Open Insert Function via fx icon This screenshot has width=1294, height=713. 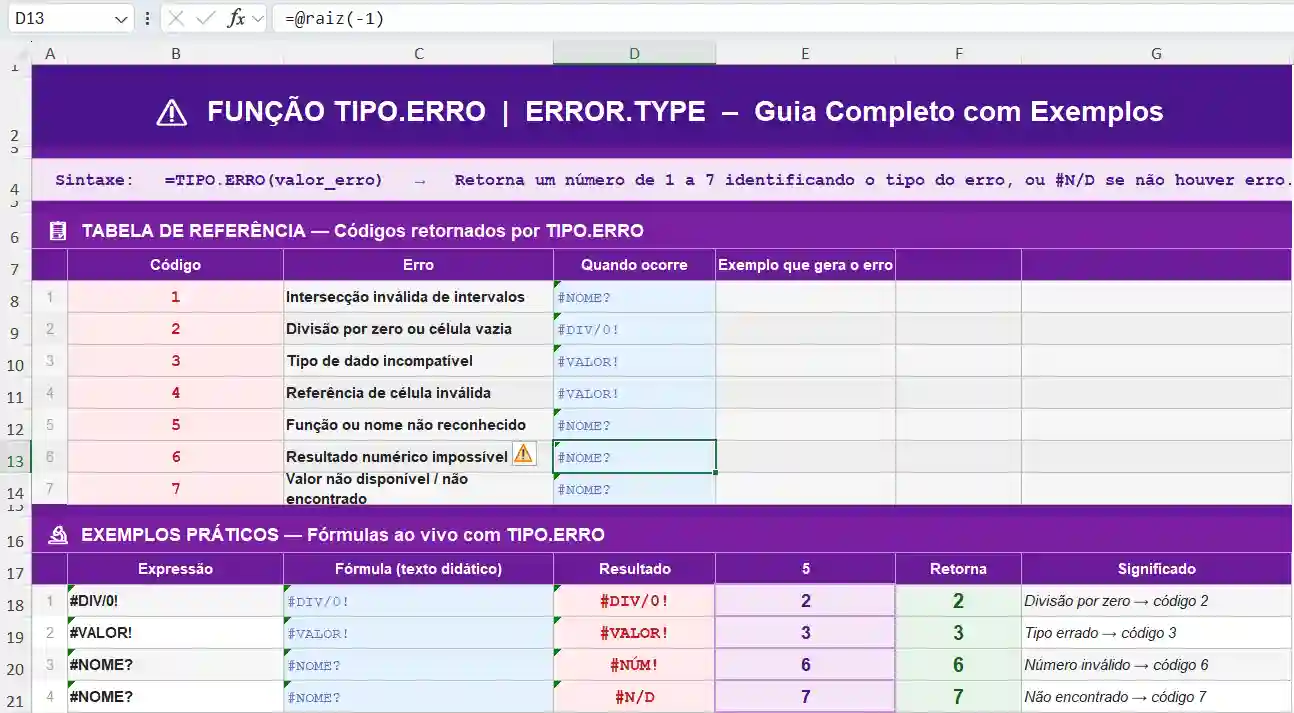pos(236,18)
